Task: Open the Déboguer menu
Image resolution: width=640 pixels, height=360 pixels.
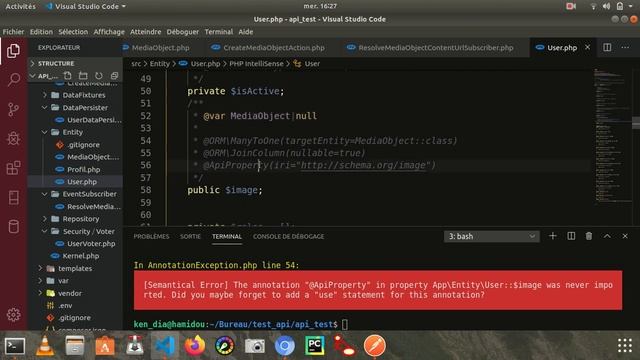Action: (182, 31)
